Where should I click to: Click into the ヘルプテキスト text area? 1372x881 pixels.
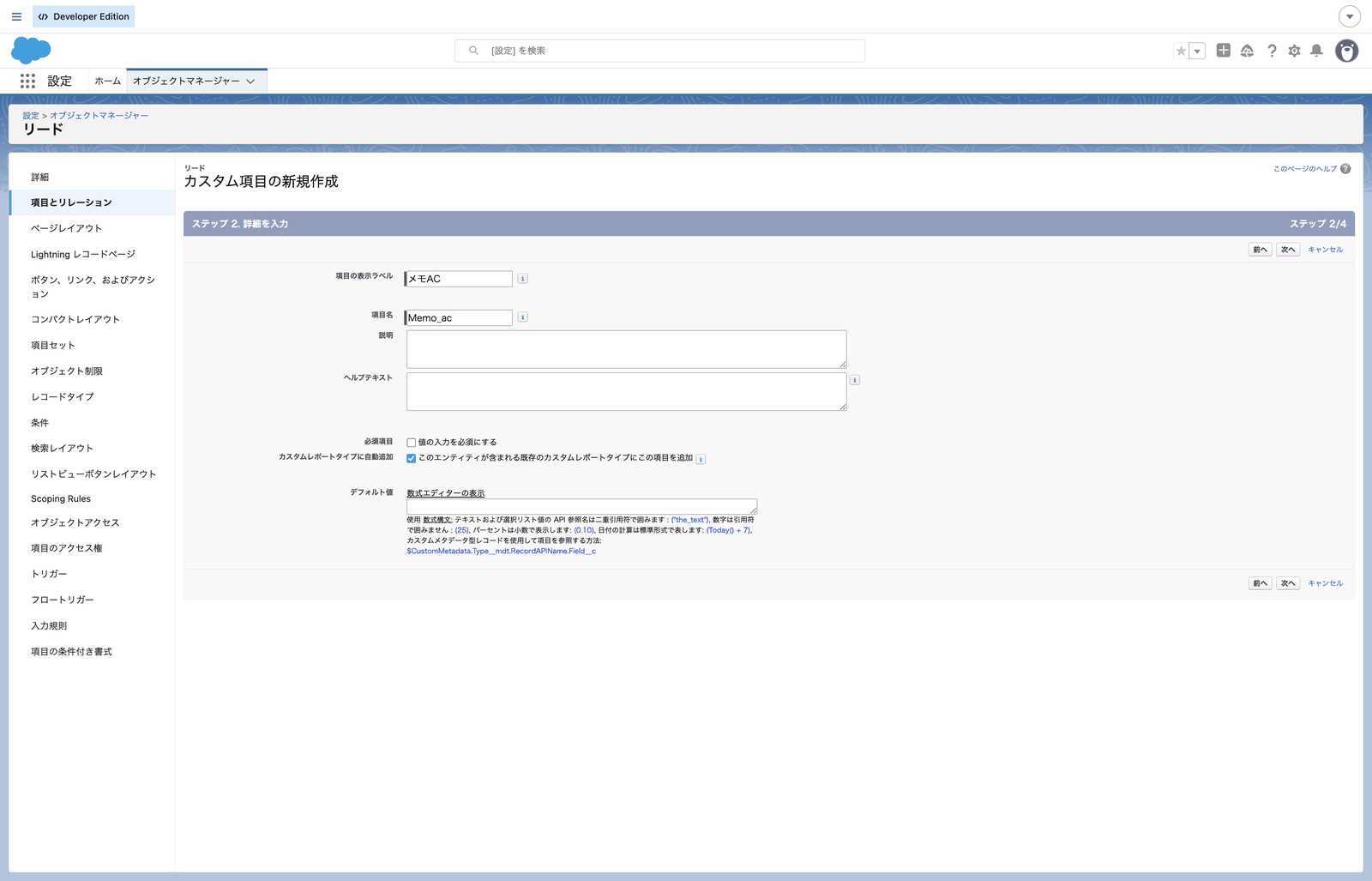click(x=627, y=391)
